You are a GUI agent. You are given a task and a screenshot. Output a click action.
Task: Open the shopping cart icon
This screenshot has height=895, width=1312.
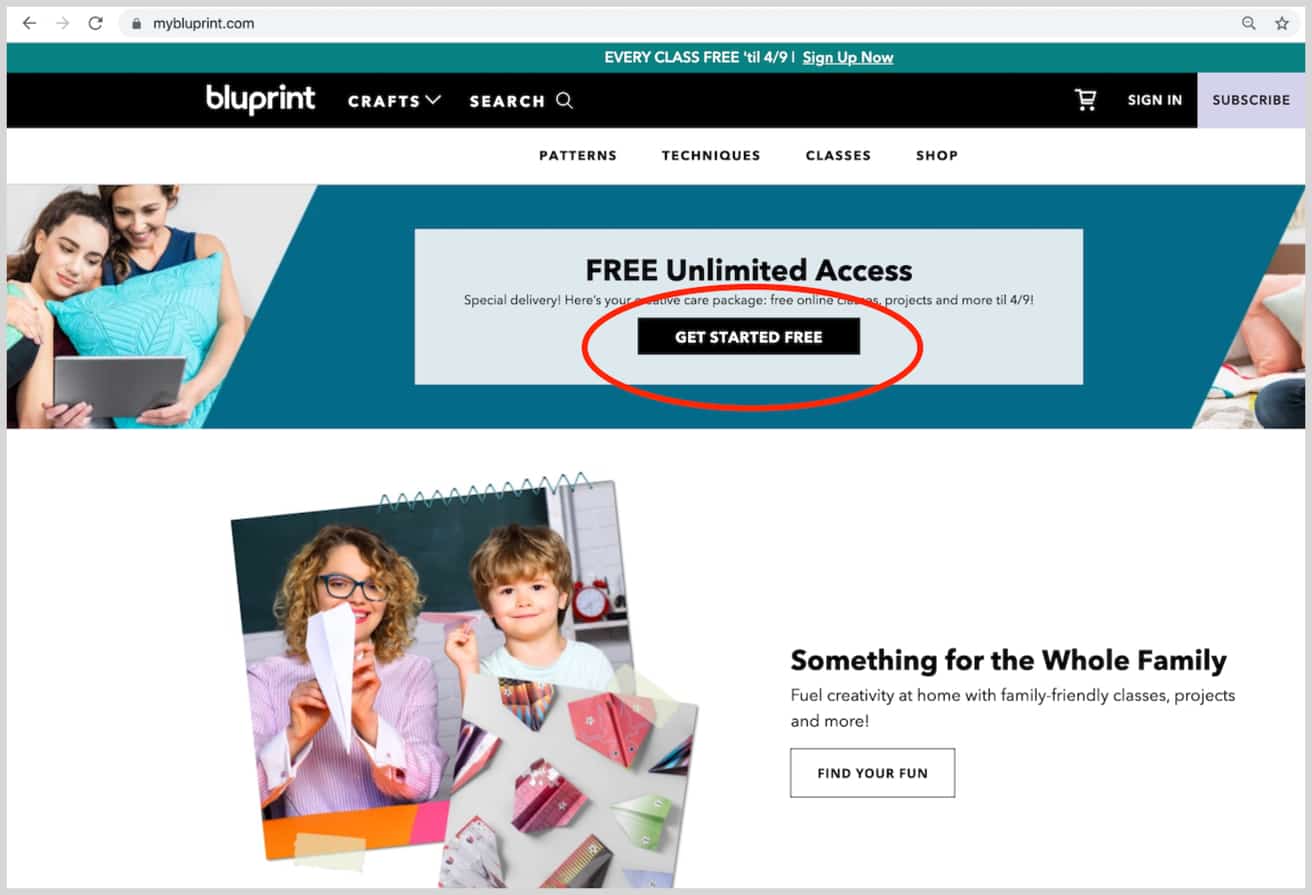pyautogui.click(x=1085, y=99)
